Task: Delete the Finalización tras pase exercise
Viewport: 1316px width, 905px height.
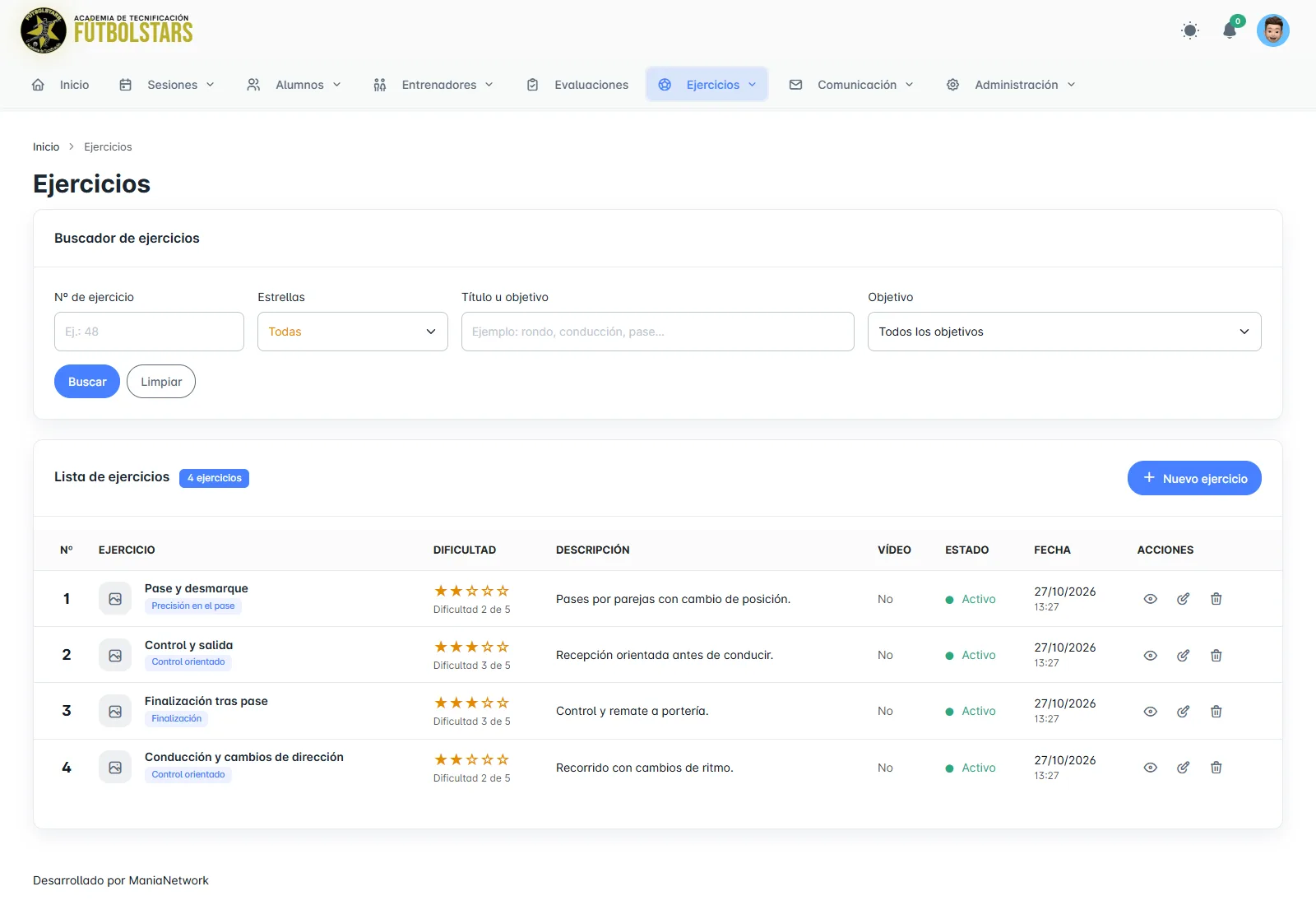Action: [1216, 712]
